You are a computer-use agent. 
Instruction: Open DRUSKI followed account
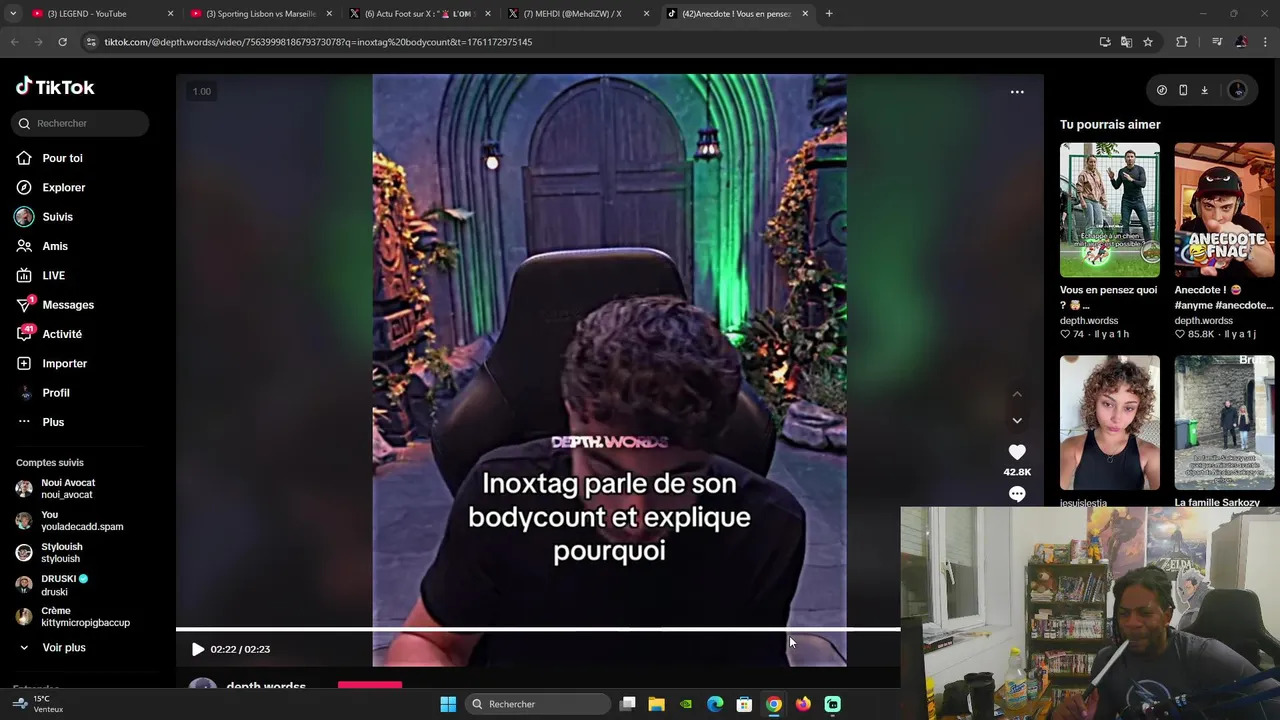click(65, 585)
